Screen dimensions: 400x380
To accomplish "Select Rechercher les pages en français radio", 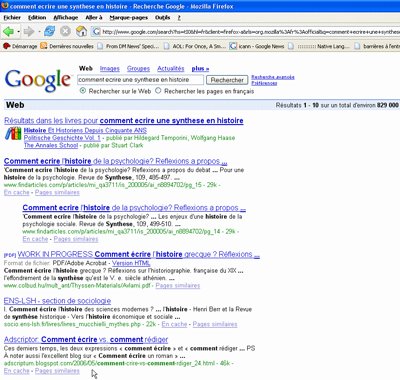I will point(158,91).
